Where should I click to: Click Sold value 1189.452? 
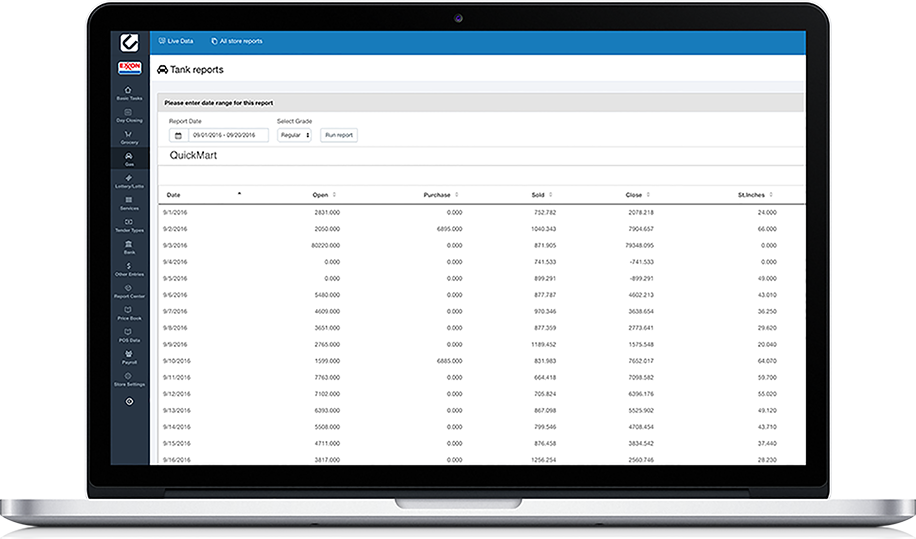point(543,345)
